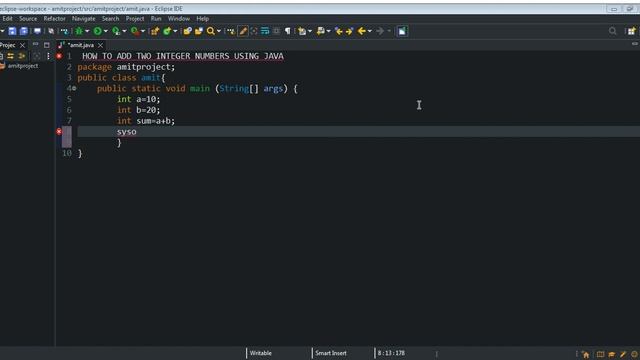The image size is (640, 360).
Task: Click the home icon in status bar
Action: click(x=586, y=354)
